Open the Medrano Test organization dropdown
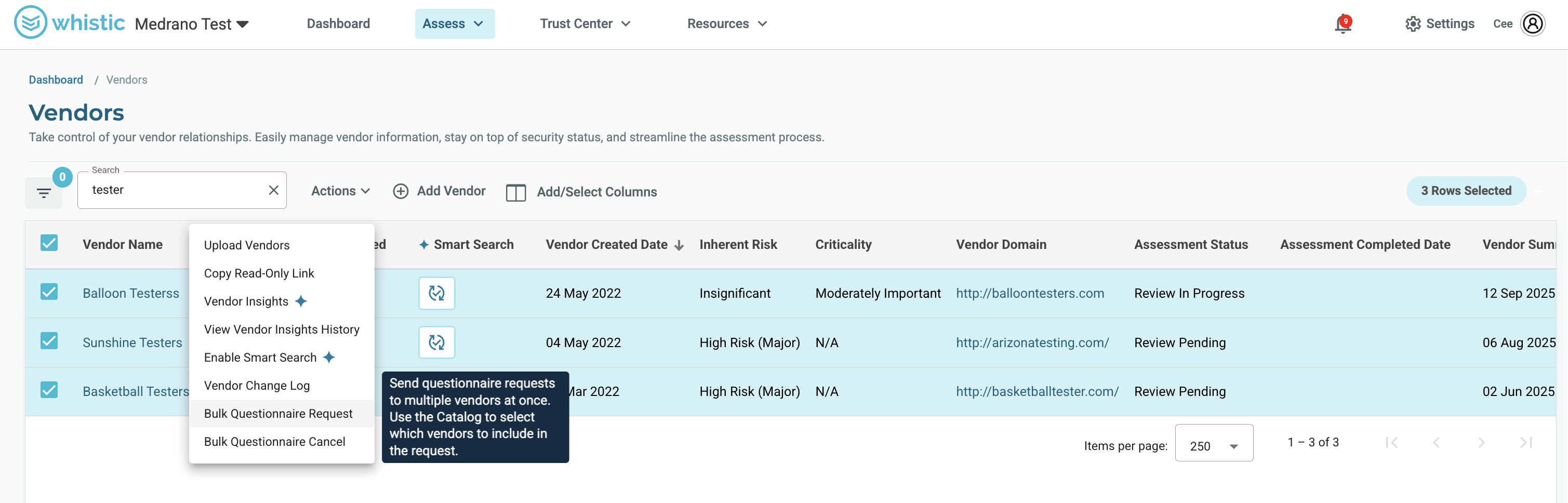Screen dimensions: 1568x503 (192, 24)
